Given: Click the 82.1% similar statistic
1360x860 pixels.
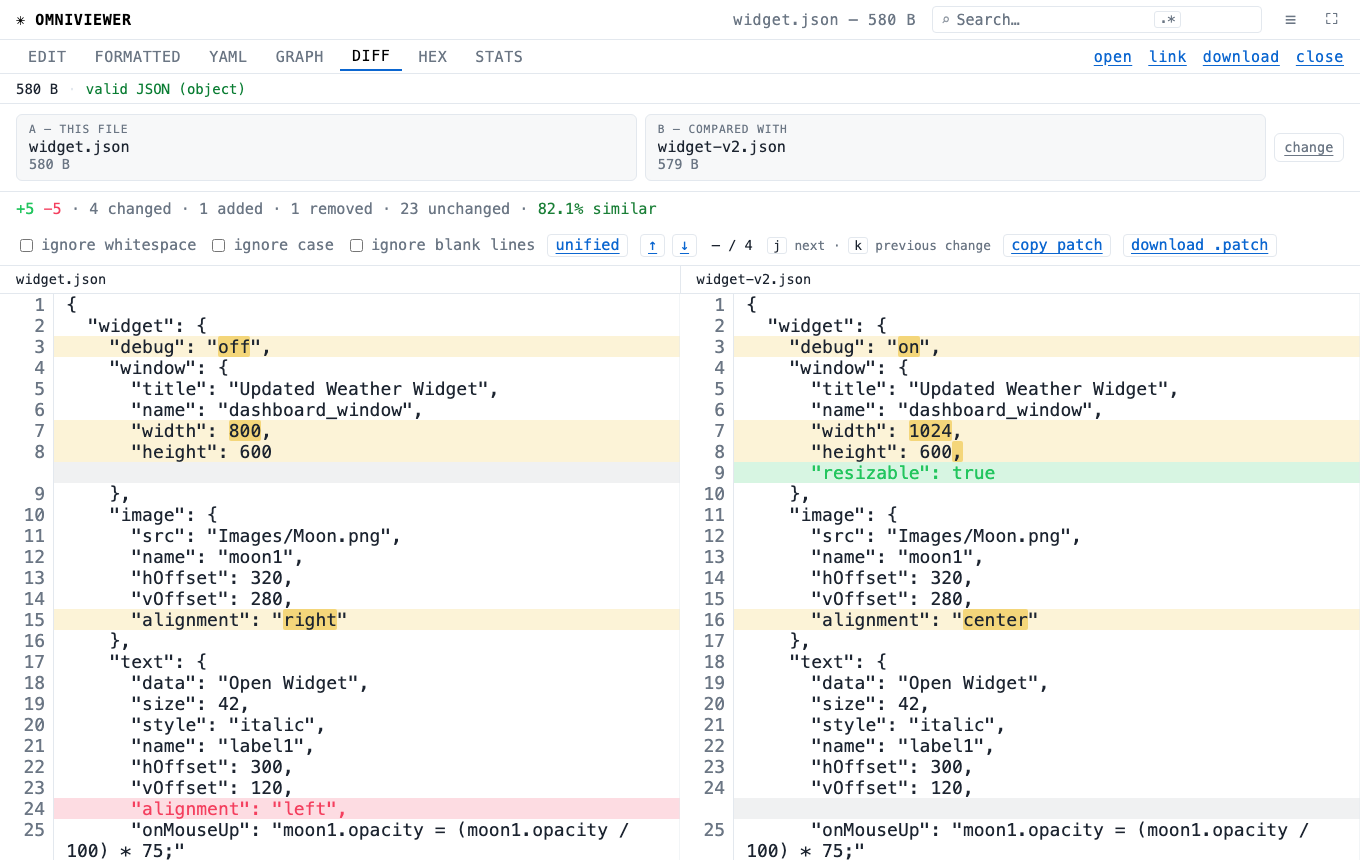Looking at the screenshot, I should point(597,209).
